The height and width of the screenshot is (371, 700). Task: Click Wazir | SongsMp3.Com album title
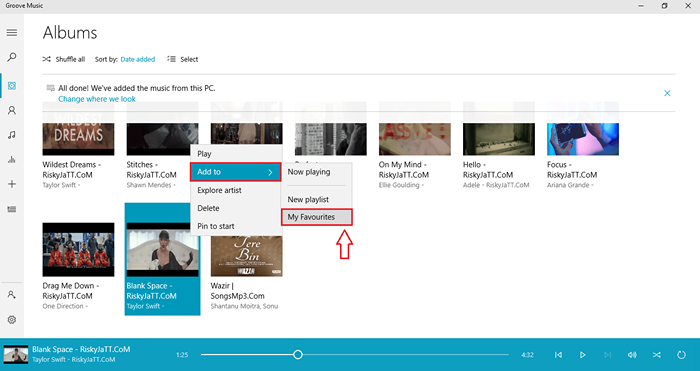point(238,291)
